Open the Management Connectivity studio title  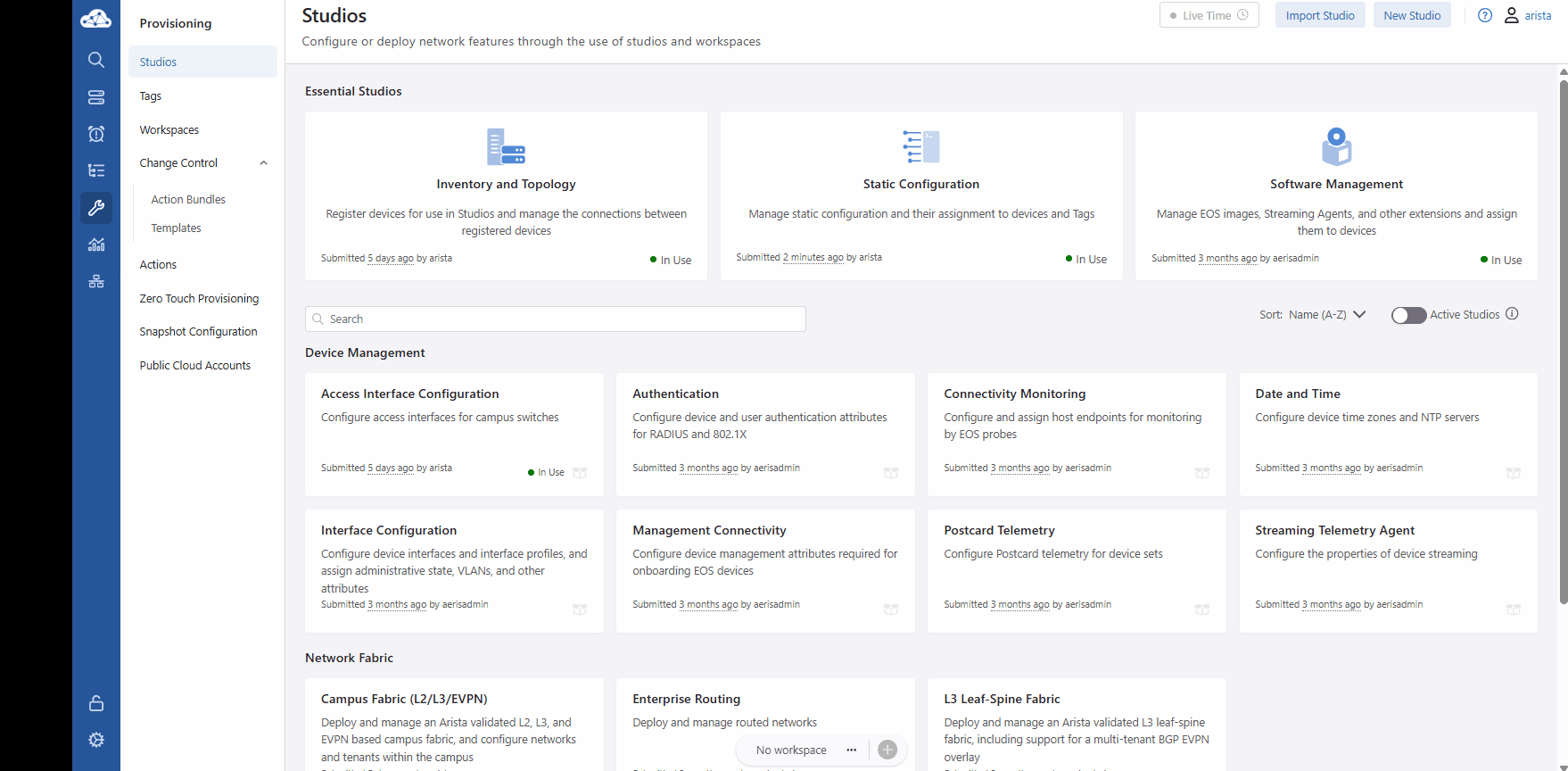click(x=709, y=530)
